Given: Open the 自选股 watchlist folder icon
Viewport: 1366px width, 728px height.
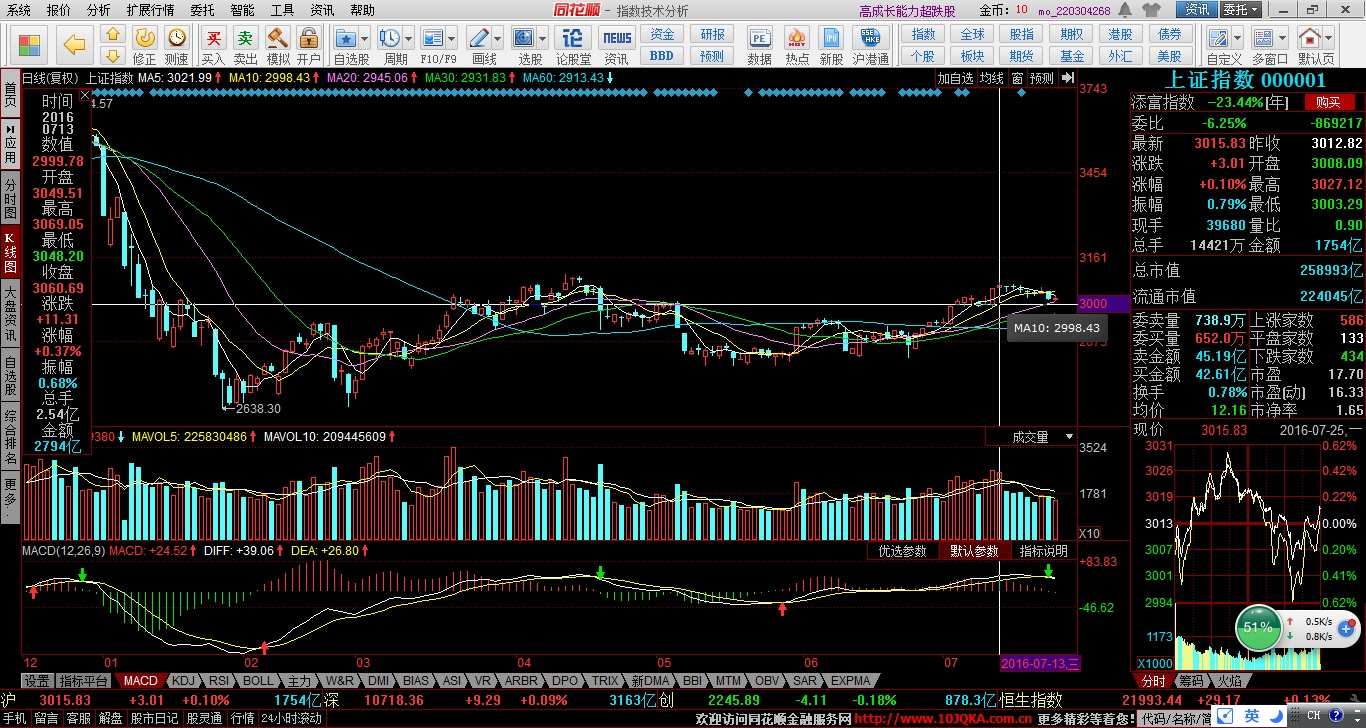Looking at the screenshot, I should [x=346, y=39].
